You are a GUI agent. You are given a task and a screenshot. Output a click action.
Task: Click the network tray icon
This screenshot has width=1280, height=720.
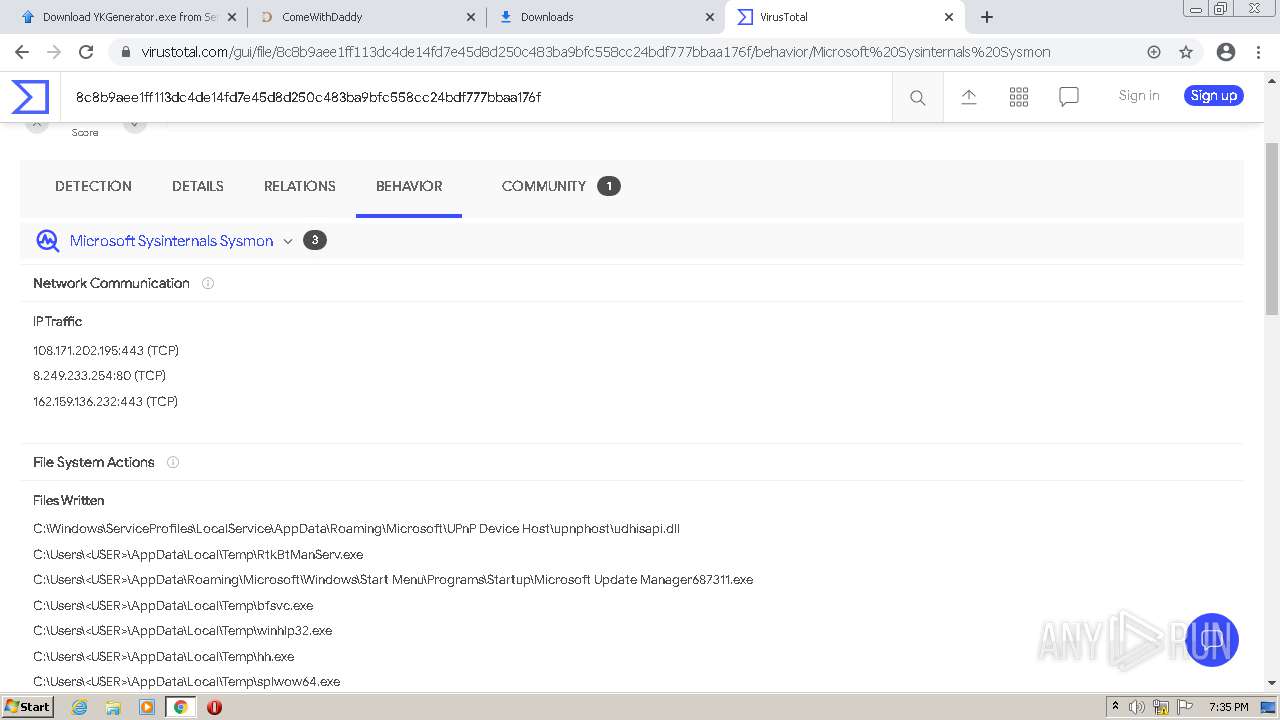[x=1161, y=707]
